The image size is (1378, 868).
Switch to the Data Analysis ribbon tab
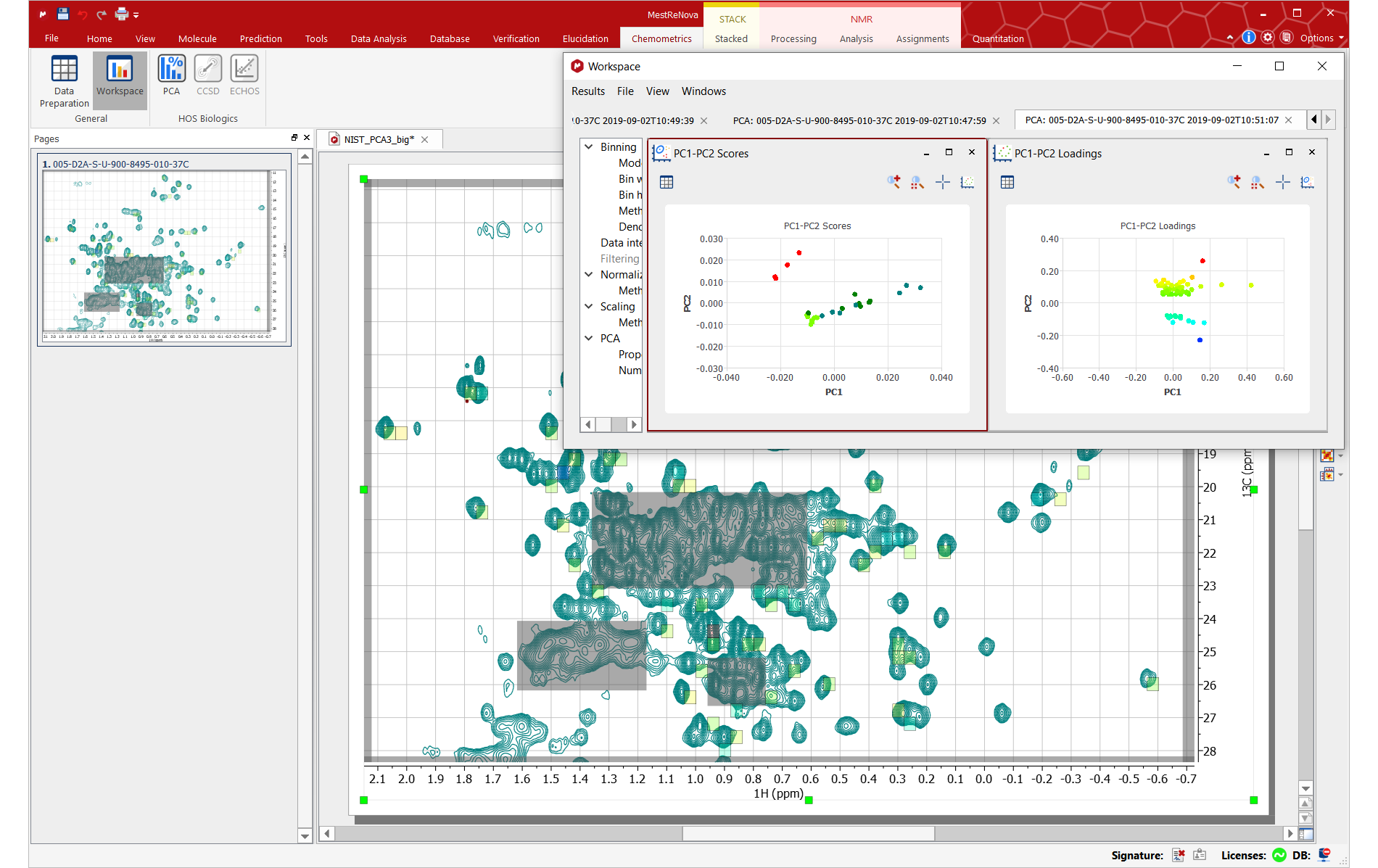point(378,39)
